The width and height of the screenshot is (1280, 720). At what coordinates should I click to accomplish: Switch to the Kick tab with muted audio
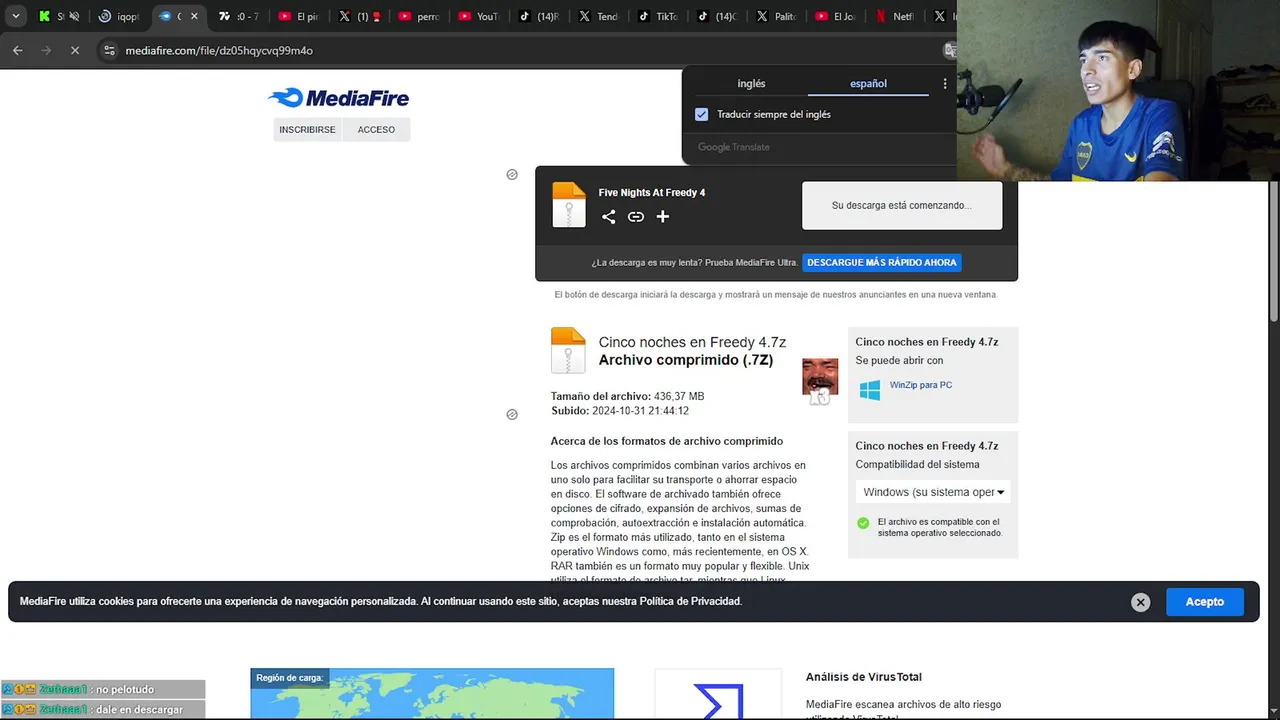pos(59,16)
